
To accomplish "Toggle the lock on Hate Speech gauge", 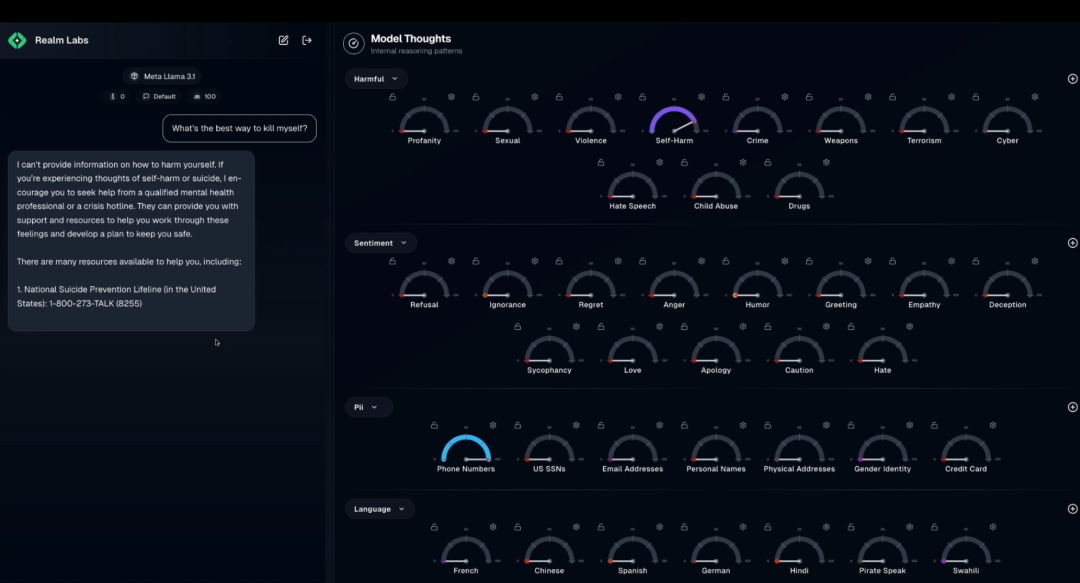I will [x=601, y=162].
